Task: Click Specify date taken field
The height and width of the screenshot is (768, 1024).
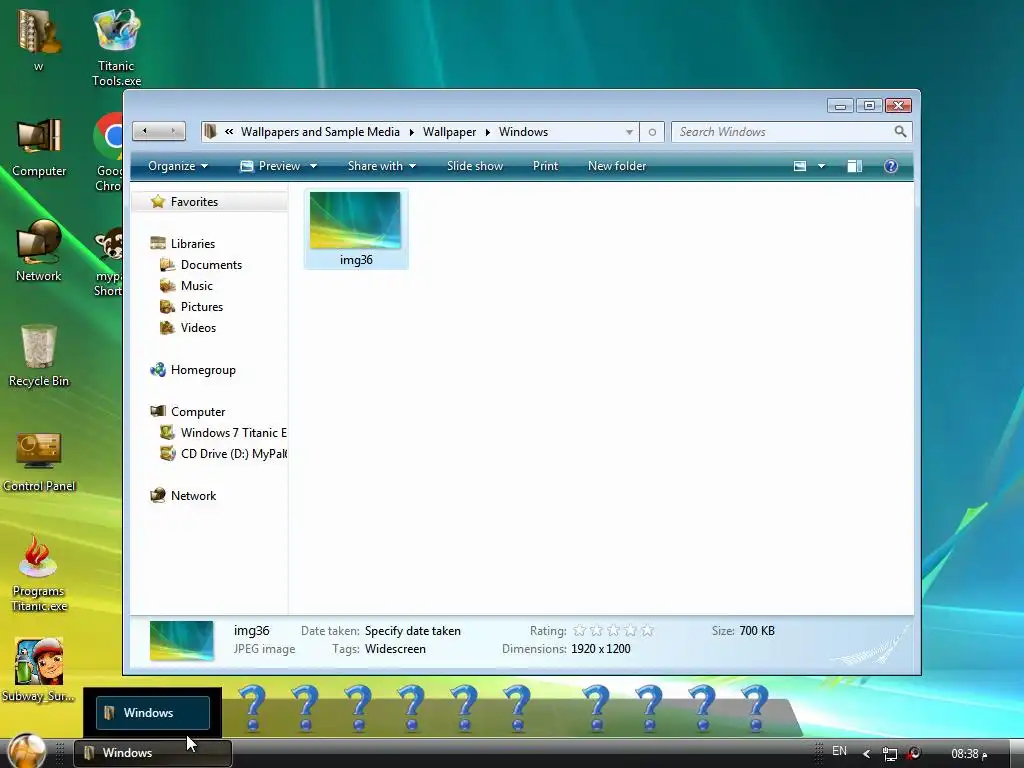Action: coord(413,631)
